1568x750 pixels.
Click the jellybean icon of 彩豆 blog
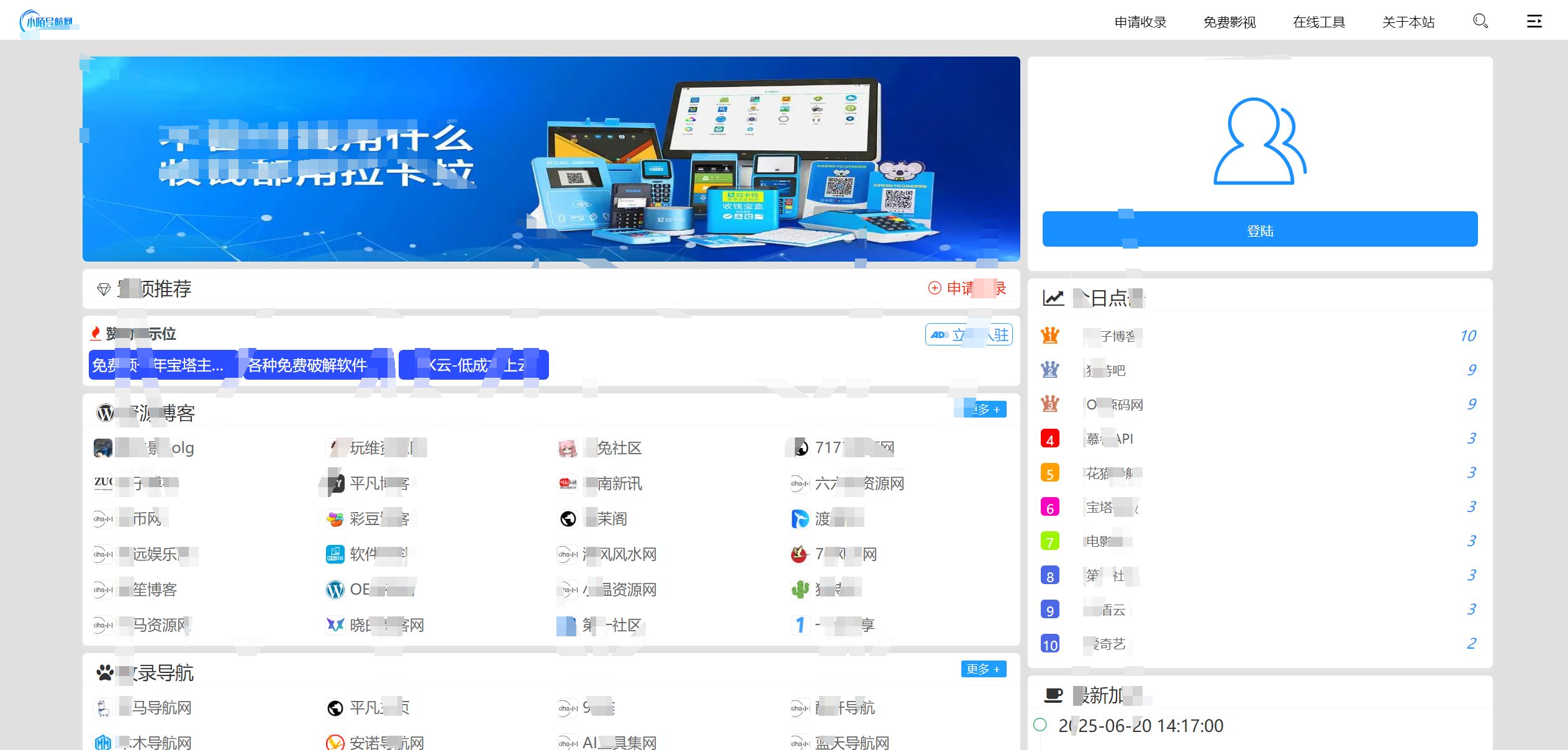pyautogui.click(x=335, y=519)
